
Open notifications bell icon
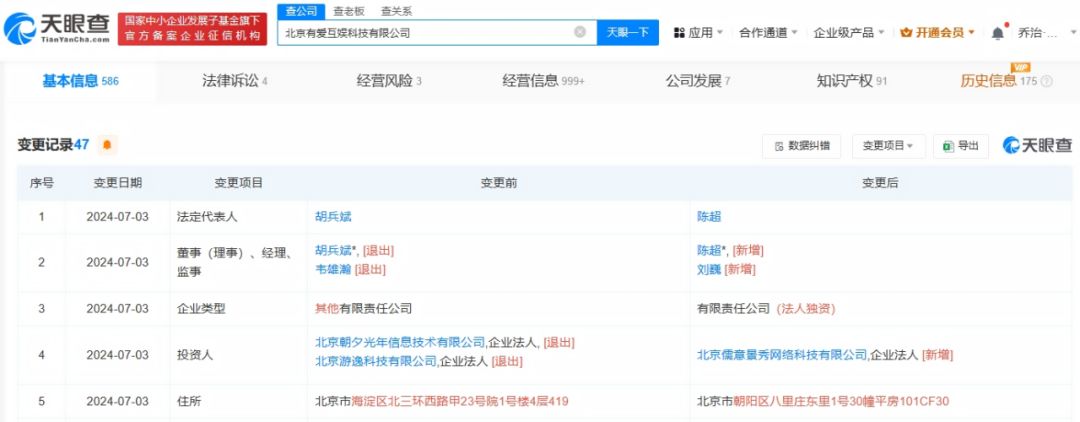click(997, 32)
